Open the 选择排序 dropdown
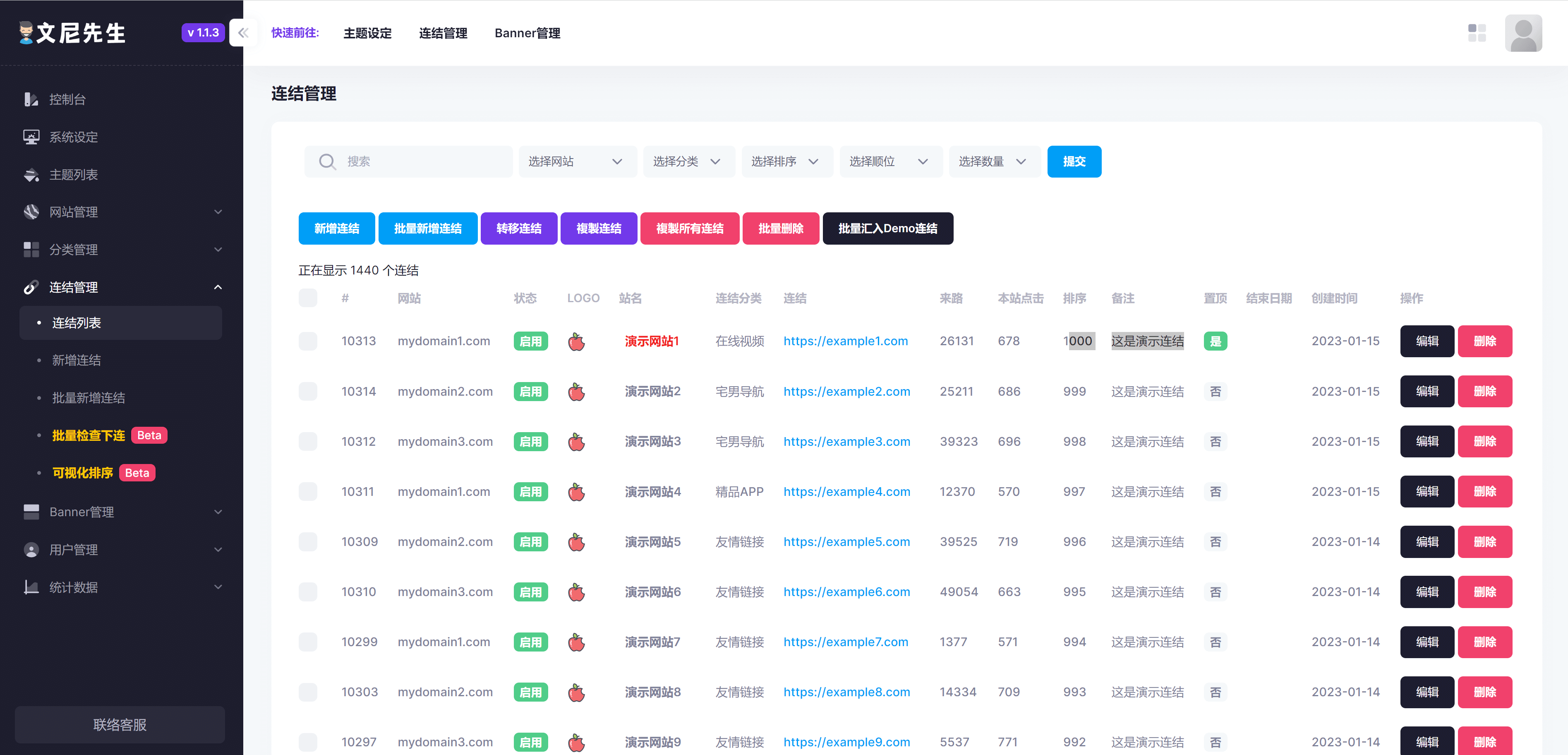This screenshot has width=1568, height=755. (x=786, y=161)
